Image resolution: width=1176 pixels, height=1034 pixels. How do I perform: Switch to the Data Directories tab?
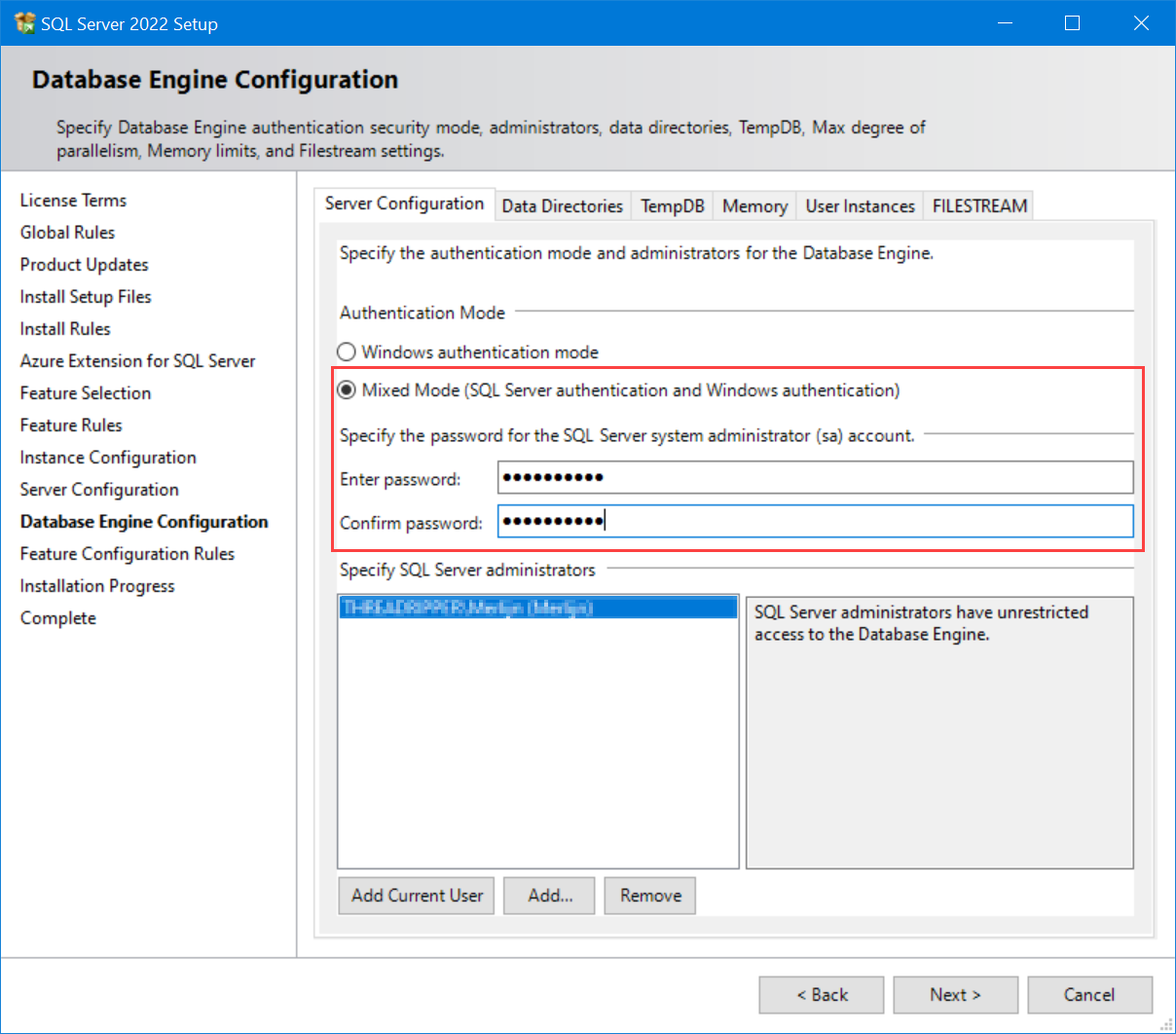(x=561, y=205)
